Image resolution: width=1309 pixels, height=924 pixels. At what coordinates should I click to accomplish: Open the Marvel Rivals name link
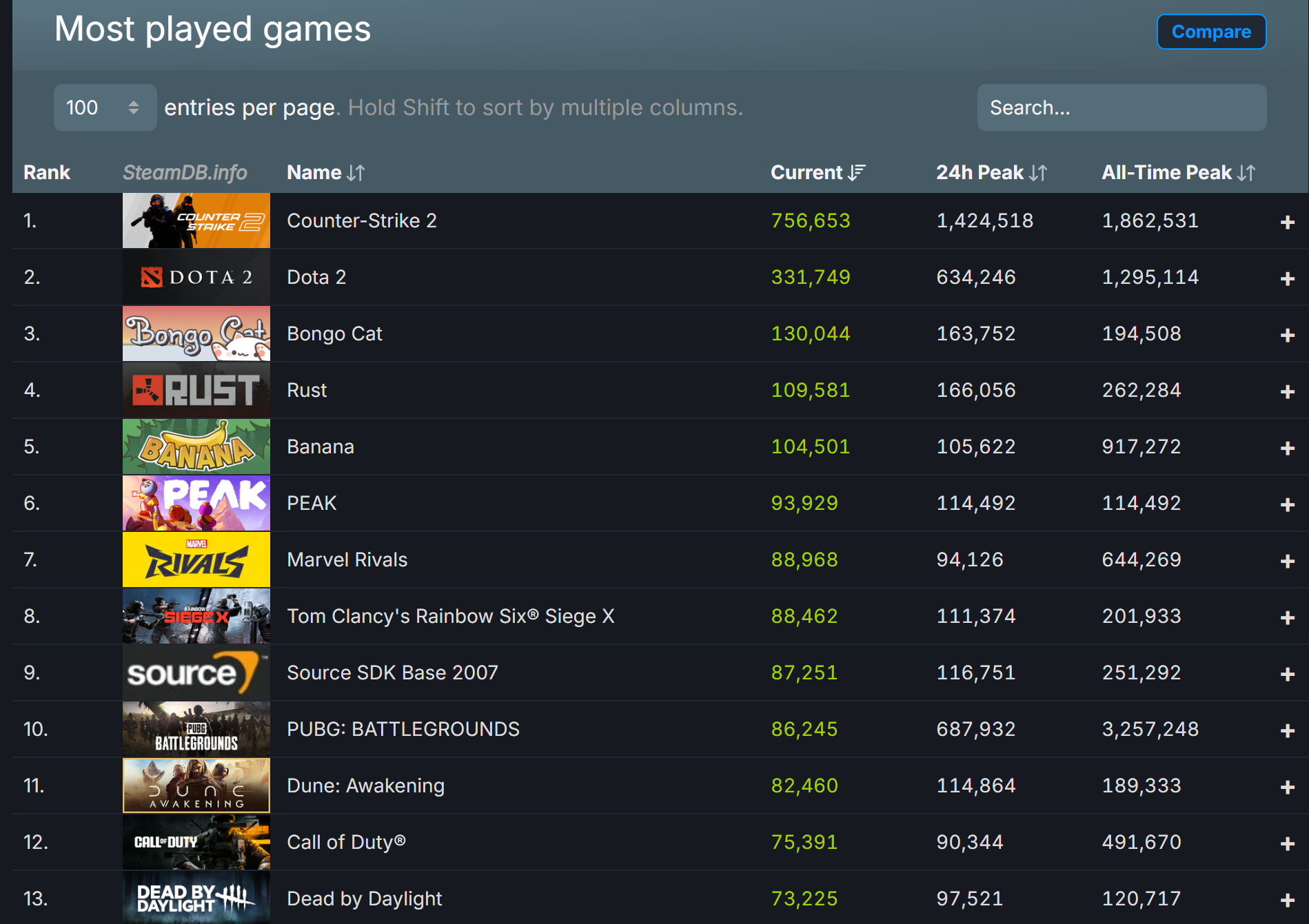(x=347, y=559)
